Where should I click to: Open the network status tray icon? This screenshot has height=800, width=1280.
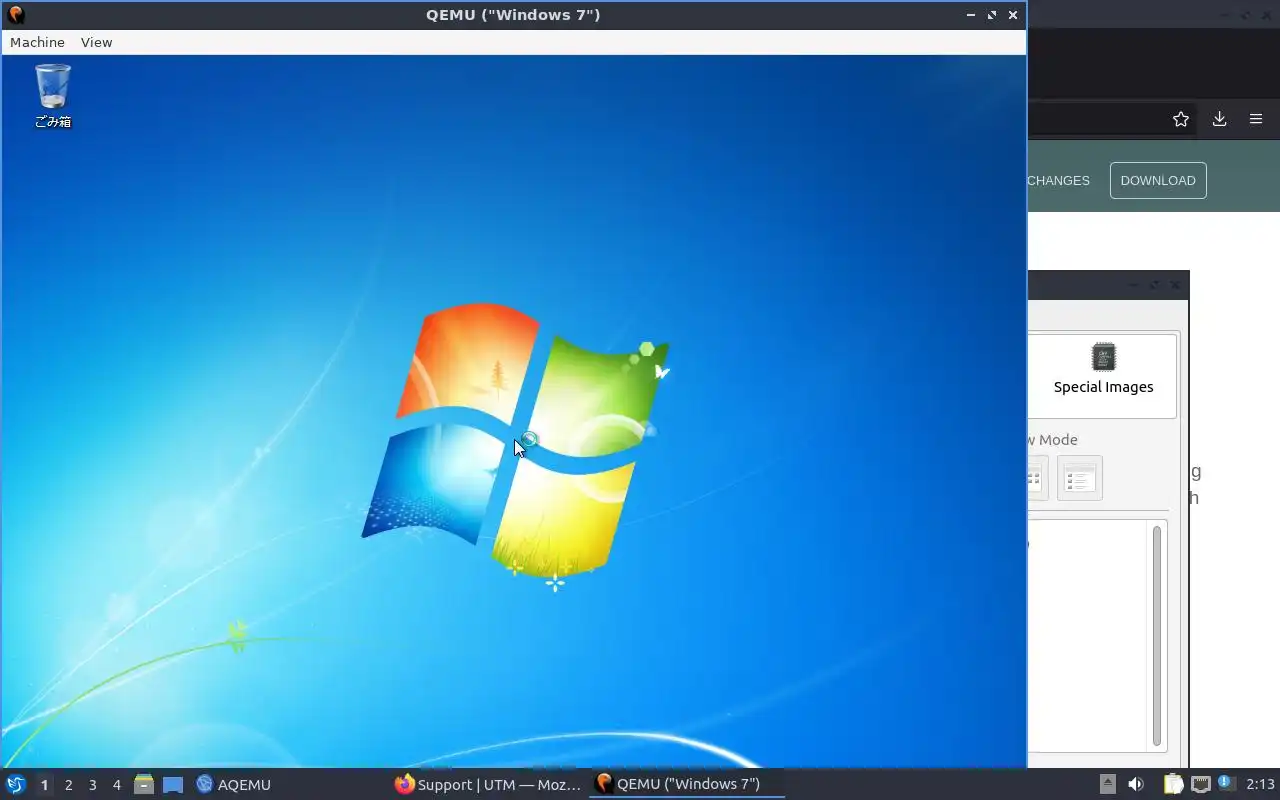click(1201, 784)
